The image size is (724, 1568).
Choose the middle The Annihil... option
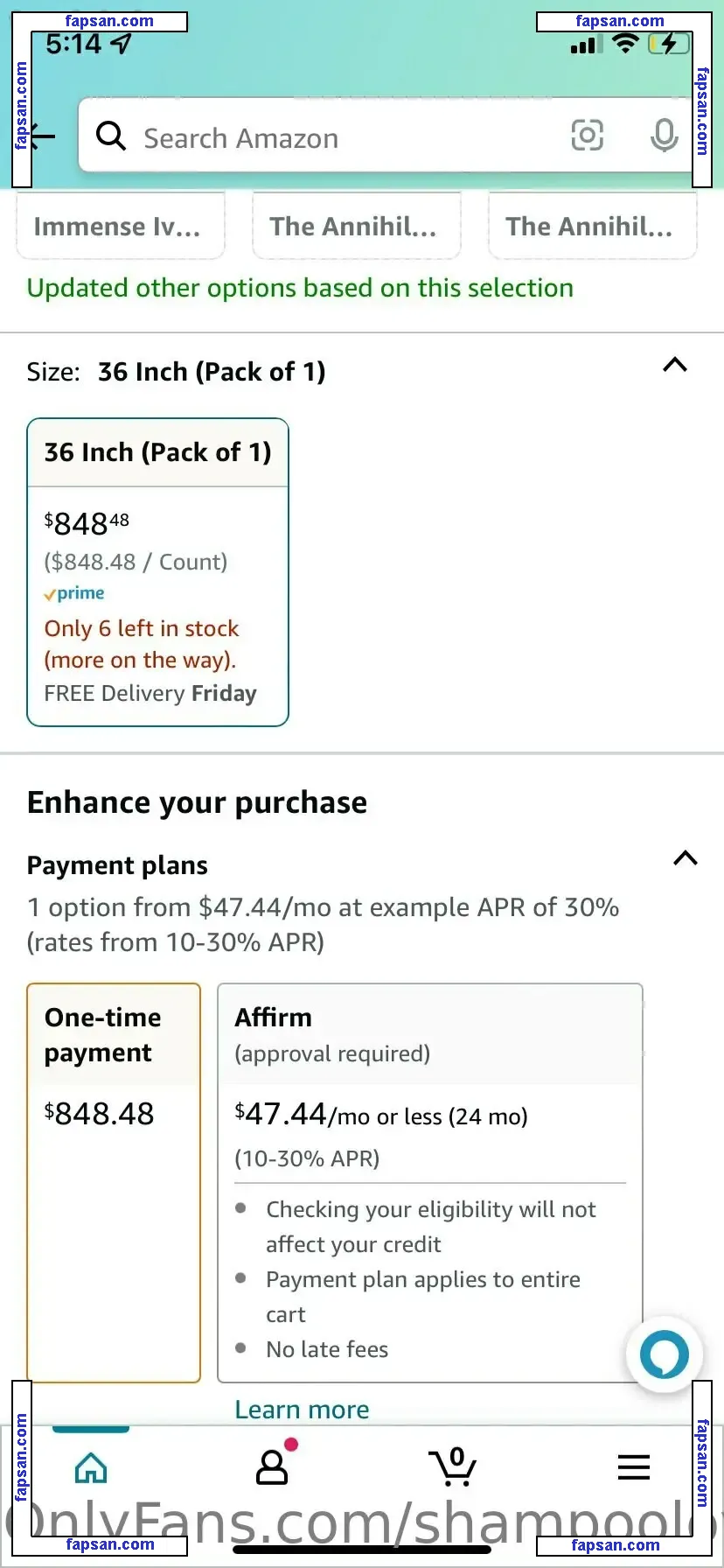pyautogui.click(x=356, y=227)
